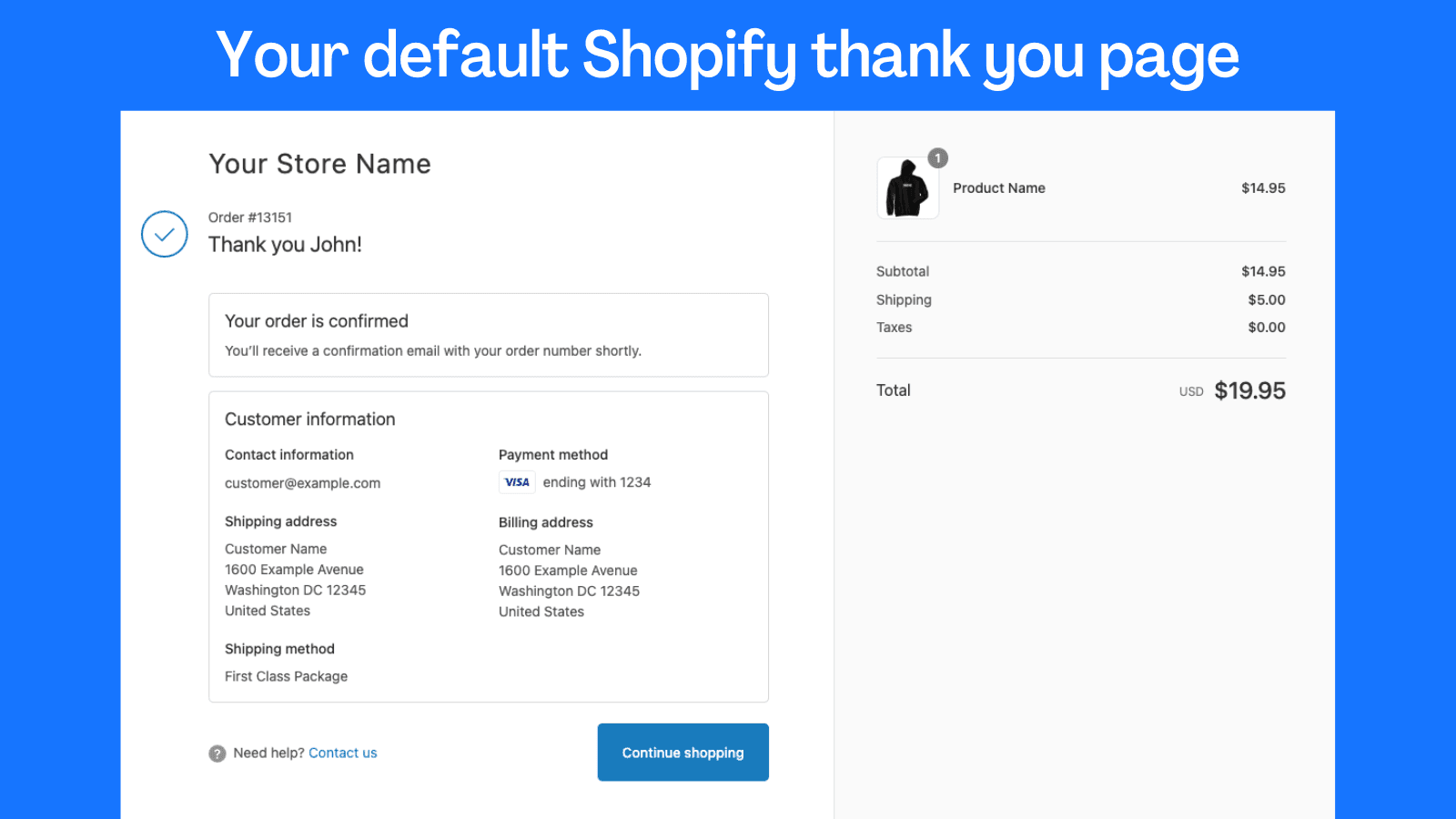Click the order confirmed checkmark icon

[165, 234]
